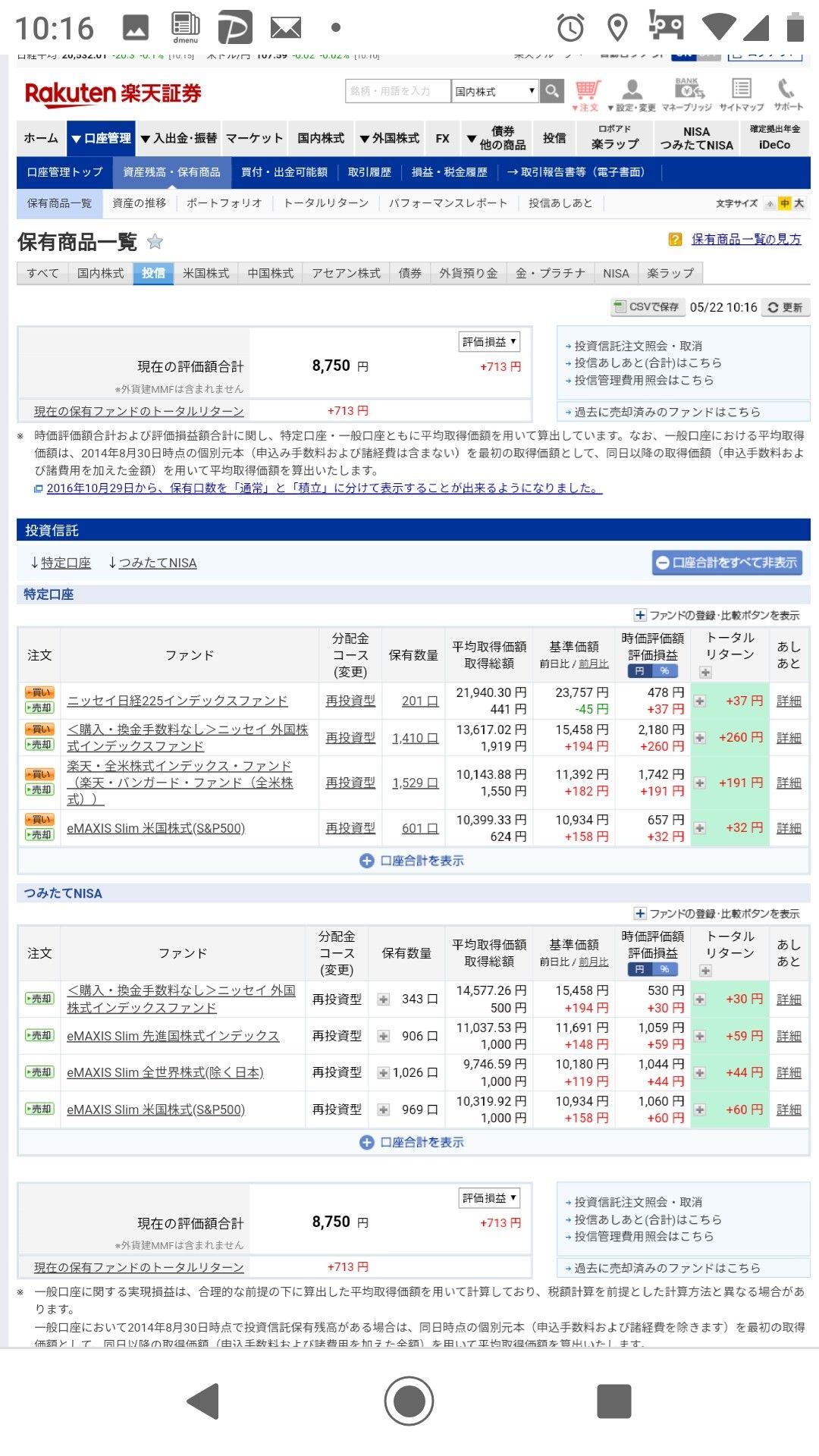Tap the 銘柄・用語を入力 search field
Image resolution: width=819 pixels, height=1456 pixels.
coord(398,91)
